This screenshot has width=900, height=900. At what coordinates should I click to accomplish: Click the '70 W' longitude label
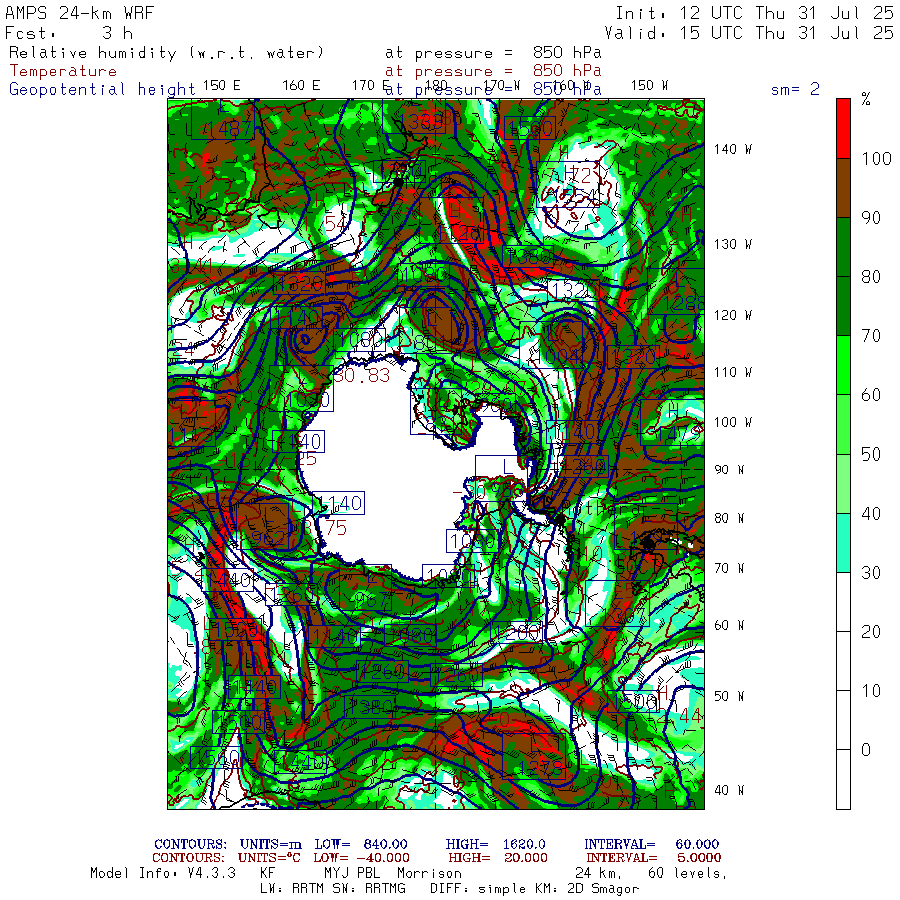click(x=729, y=568)
